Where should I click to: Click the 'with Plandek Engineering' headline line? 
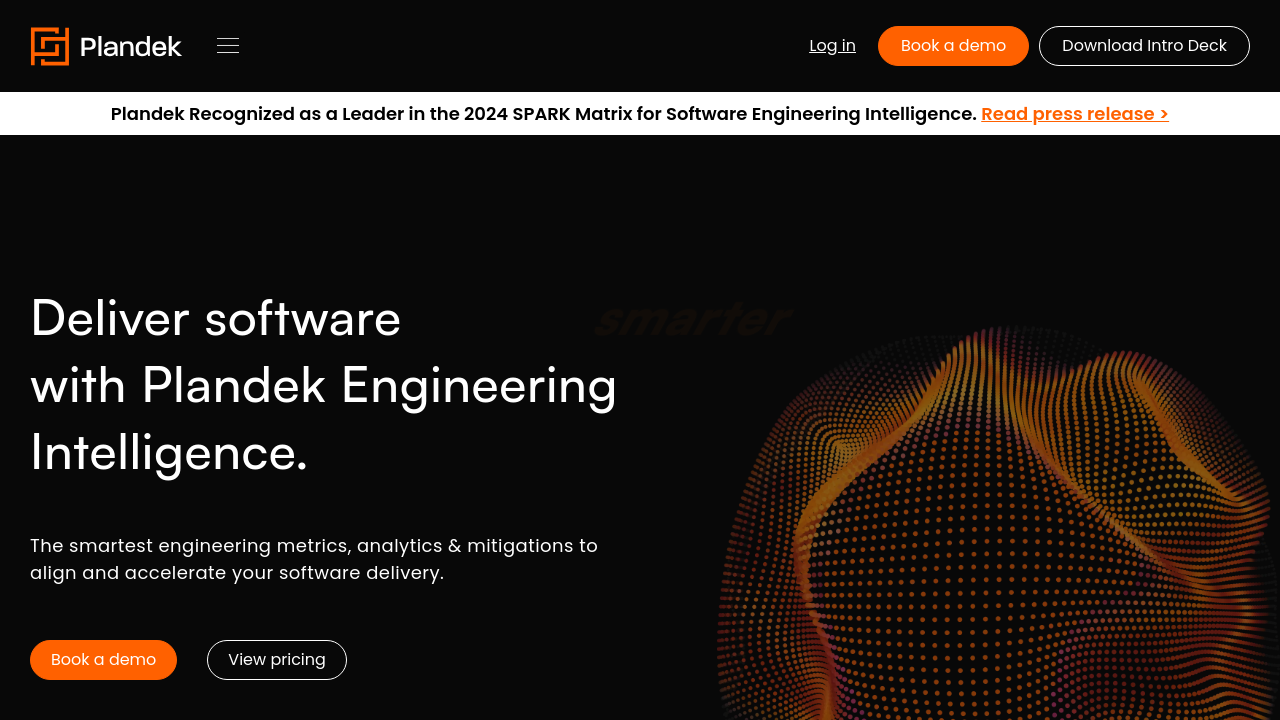pyautogui.click(x=323, y=385)
